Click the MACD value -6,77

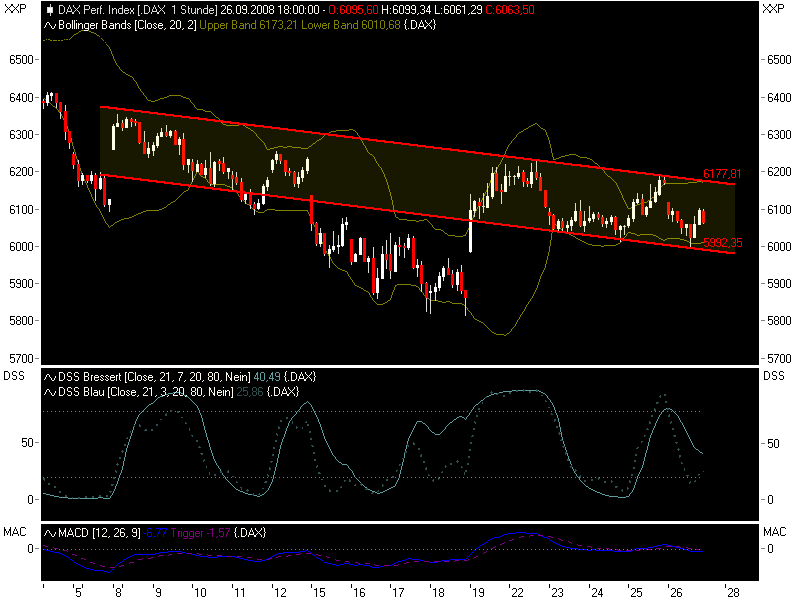(x=156, y=533)
